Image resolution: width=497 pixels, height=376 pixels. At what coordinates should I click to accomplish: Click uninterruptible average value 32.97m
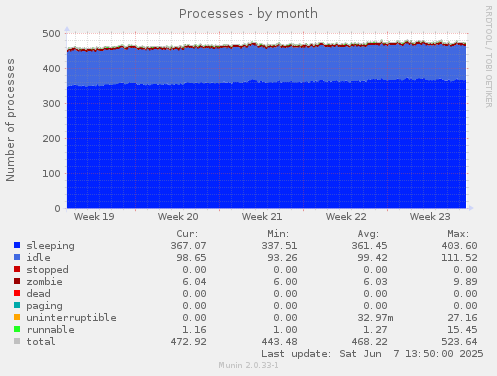(375, 318)
